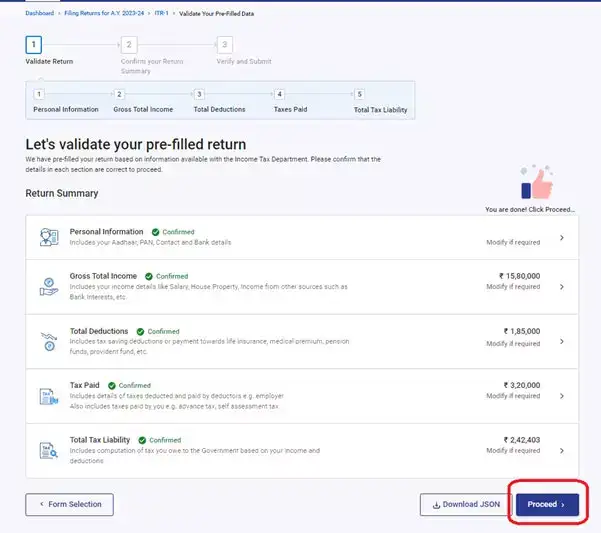Click green Confirmed check beside Tax Paid
This screenshot has height=533, width=601.
(x=112, y=385)
